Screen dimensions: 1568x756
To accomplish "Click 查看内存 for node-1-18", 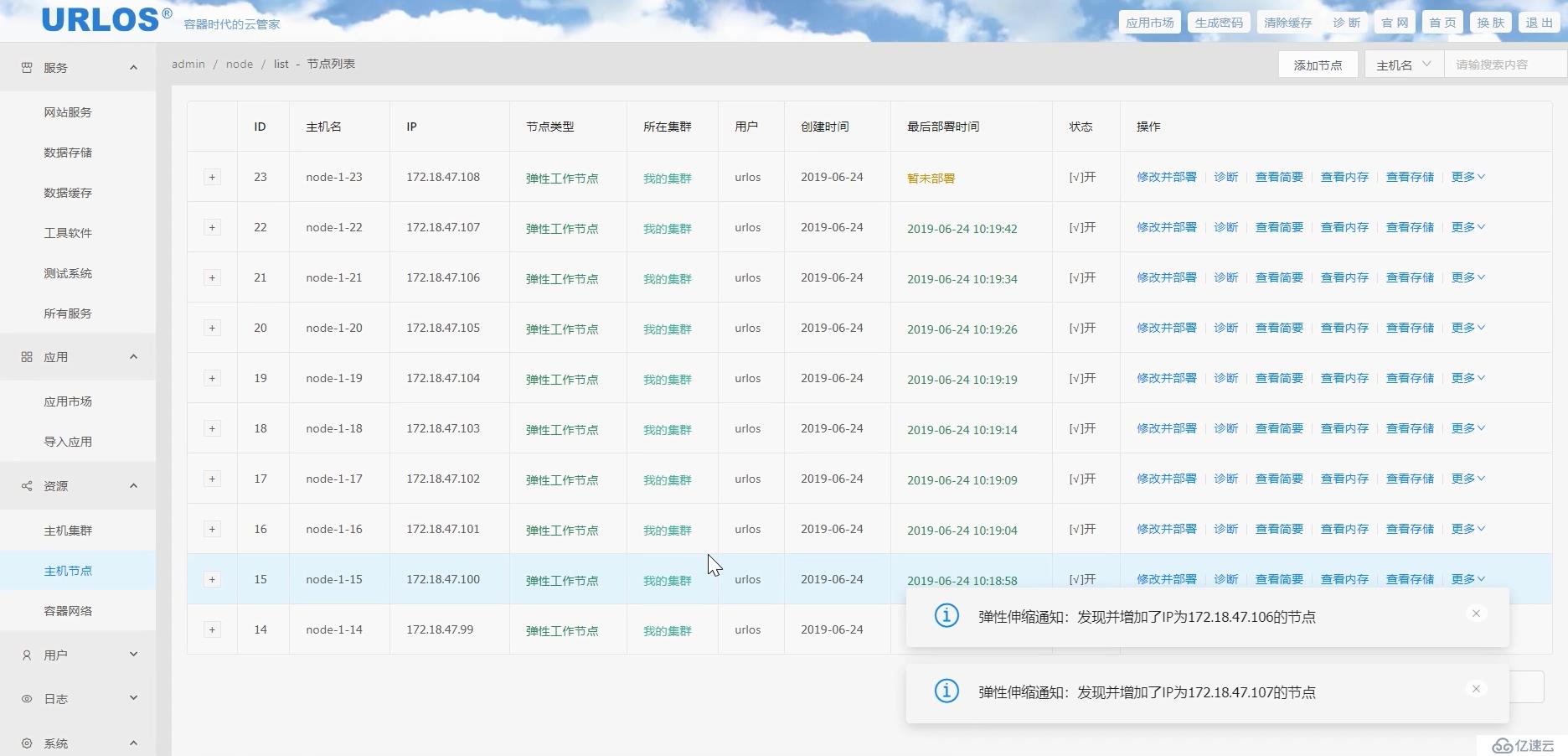I will click(1344, 428).
